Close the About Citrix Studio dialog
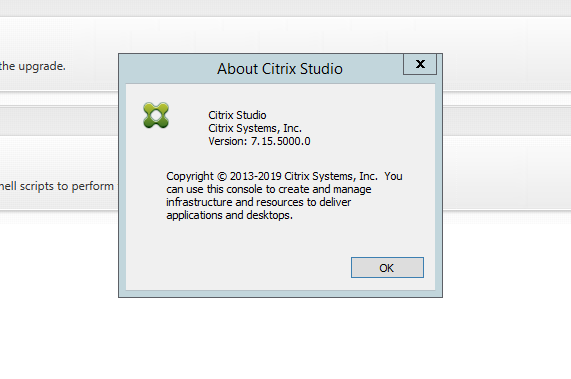Screen dimensions: 571x379 (x=420, y=64)
